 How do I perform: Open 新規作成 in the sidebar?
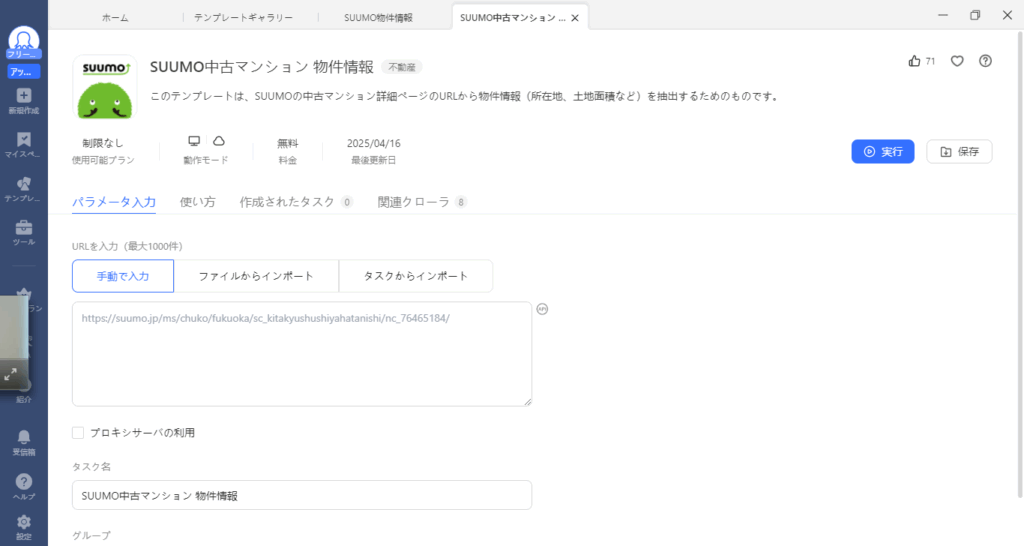24,101
